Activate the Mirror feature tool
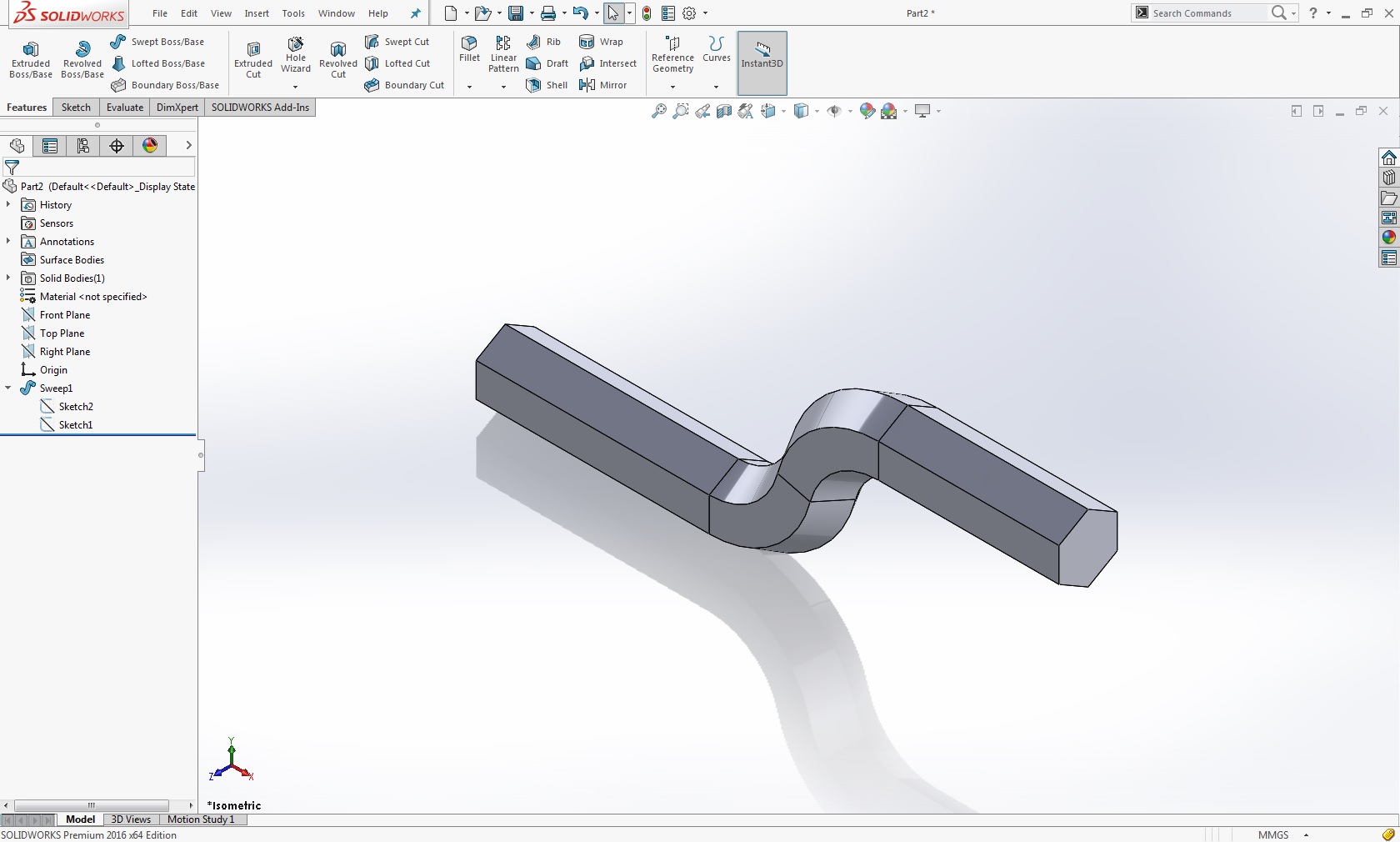 click(602, 85)
